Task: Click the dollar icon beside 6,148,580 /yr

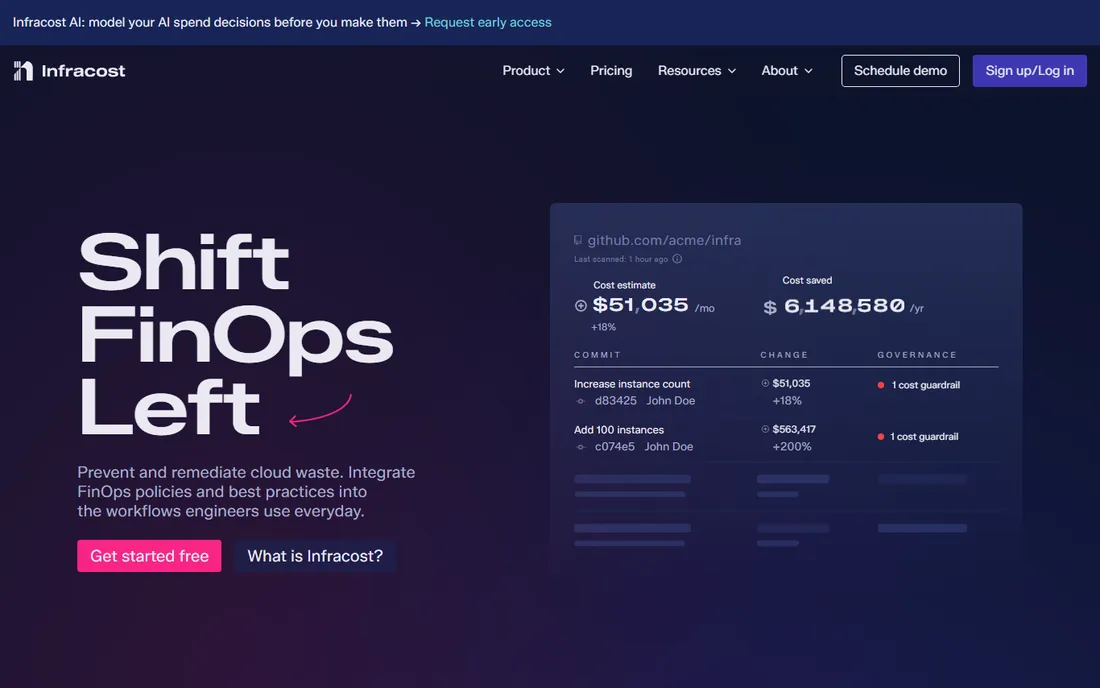Action: click(770, 307)
